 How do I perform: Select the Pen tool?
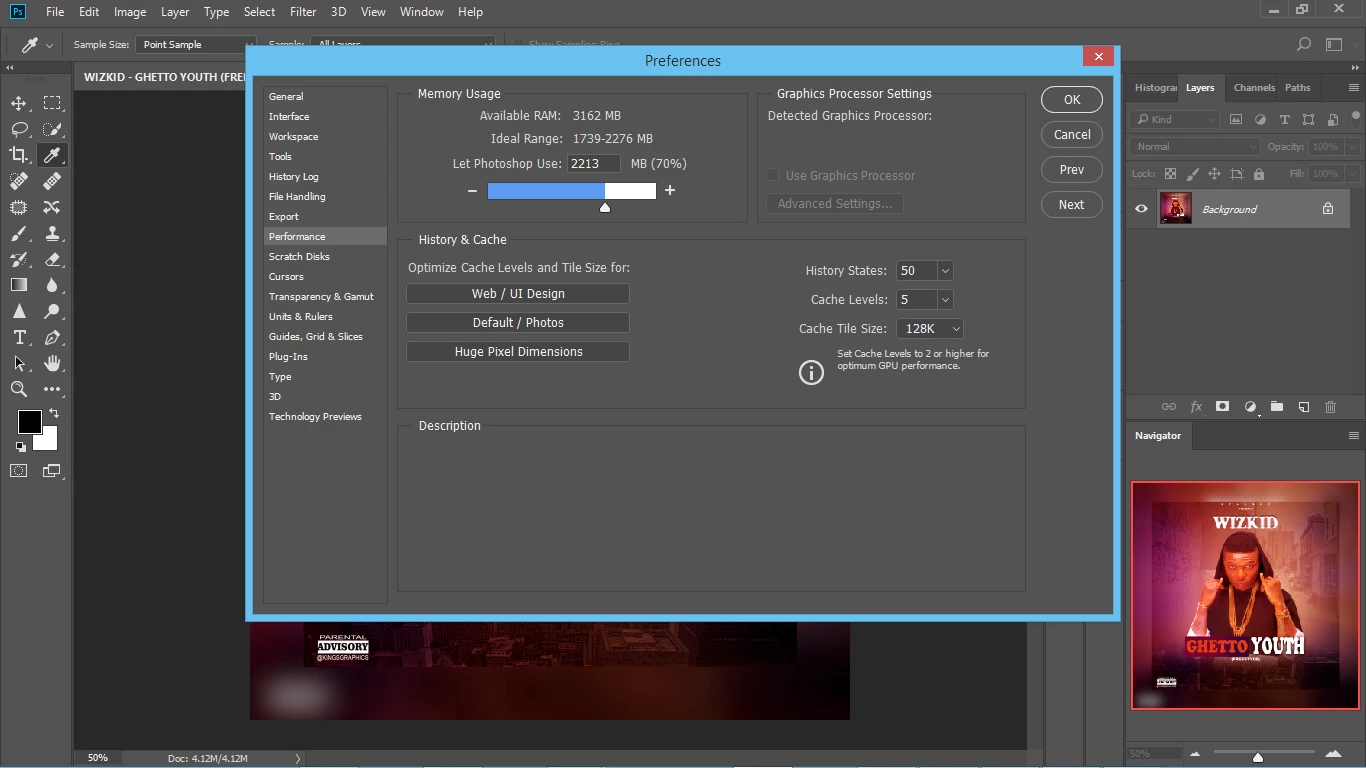tap(52, 337)
